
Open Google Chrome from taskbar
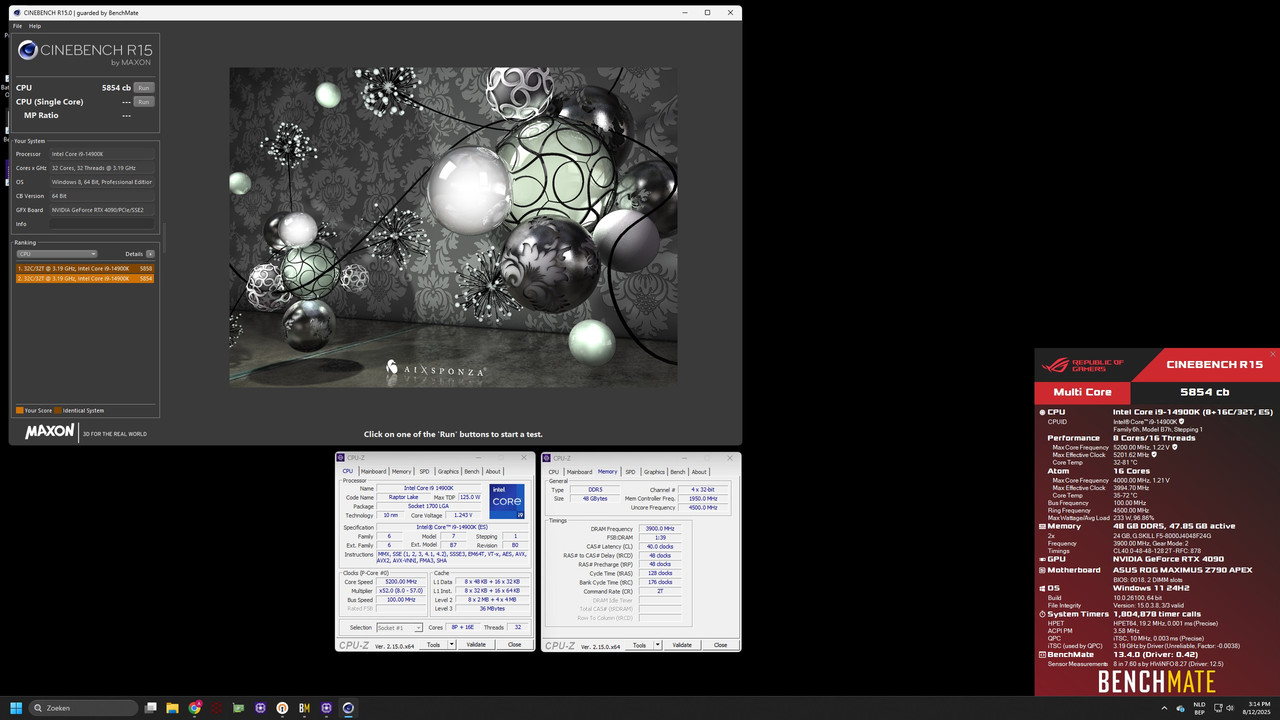pyautogui.click(x=195, y=708)
